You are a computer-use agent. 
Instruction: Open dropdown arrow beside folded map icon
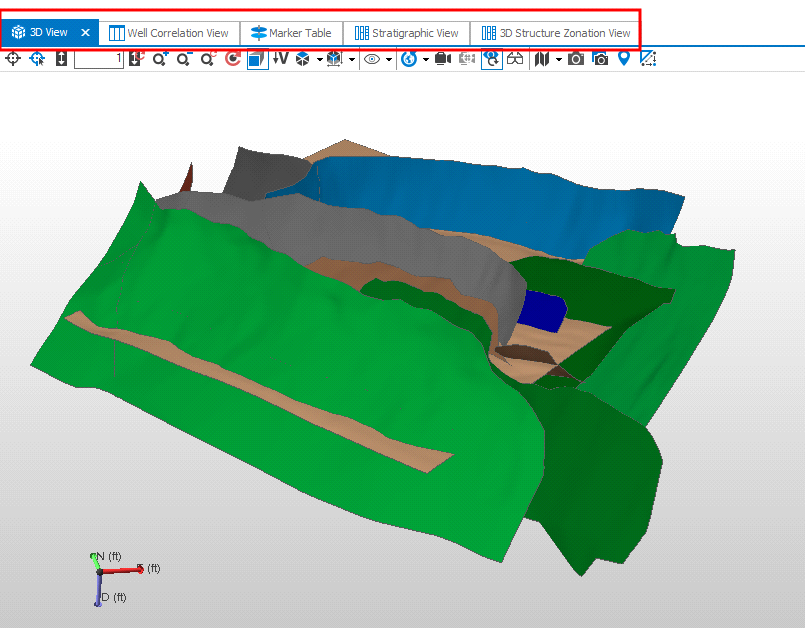pos(558,59)
